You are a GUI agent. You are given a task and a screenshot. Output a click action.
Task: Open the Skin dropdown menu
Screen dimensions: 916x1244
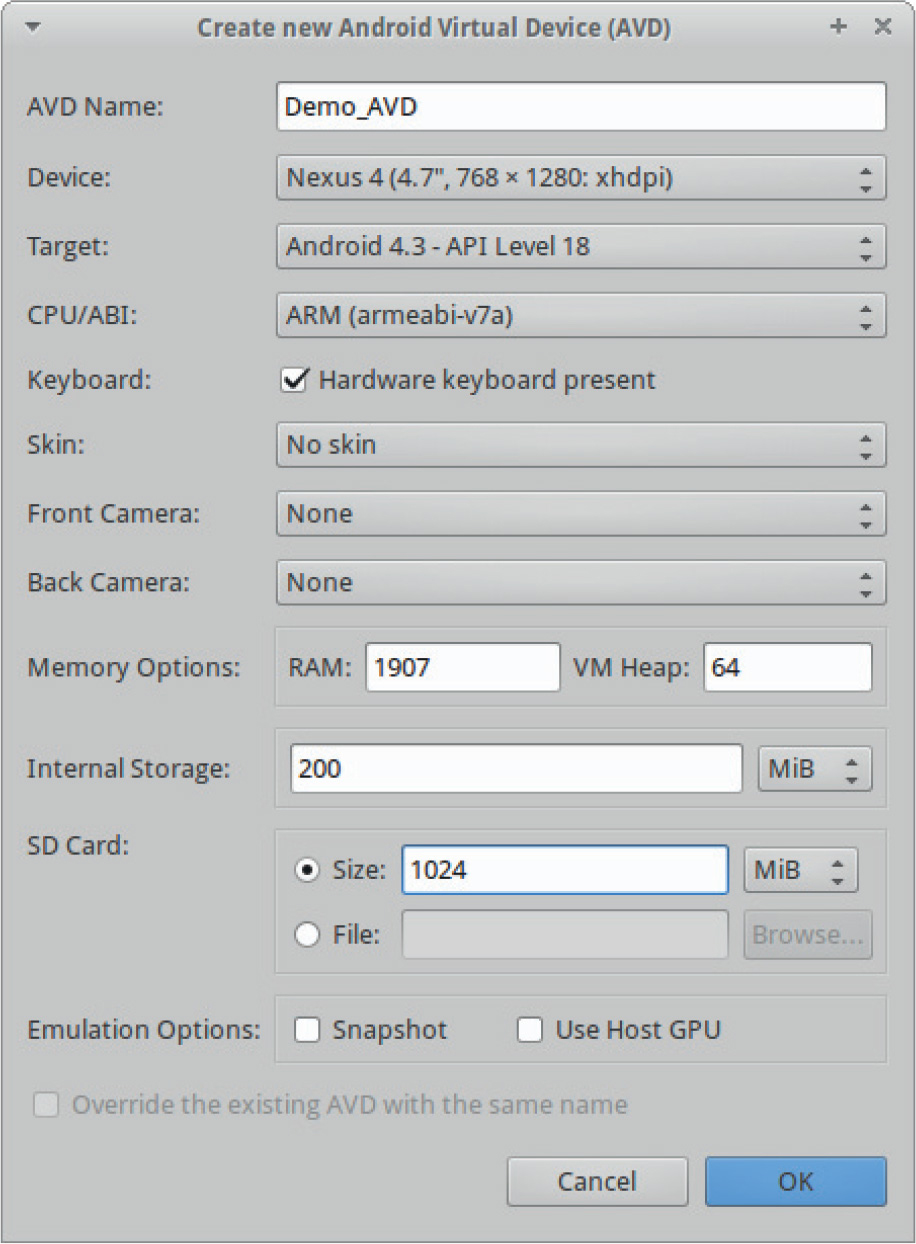point(580,445)
